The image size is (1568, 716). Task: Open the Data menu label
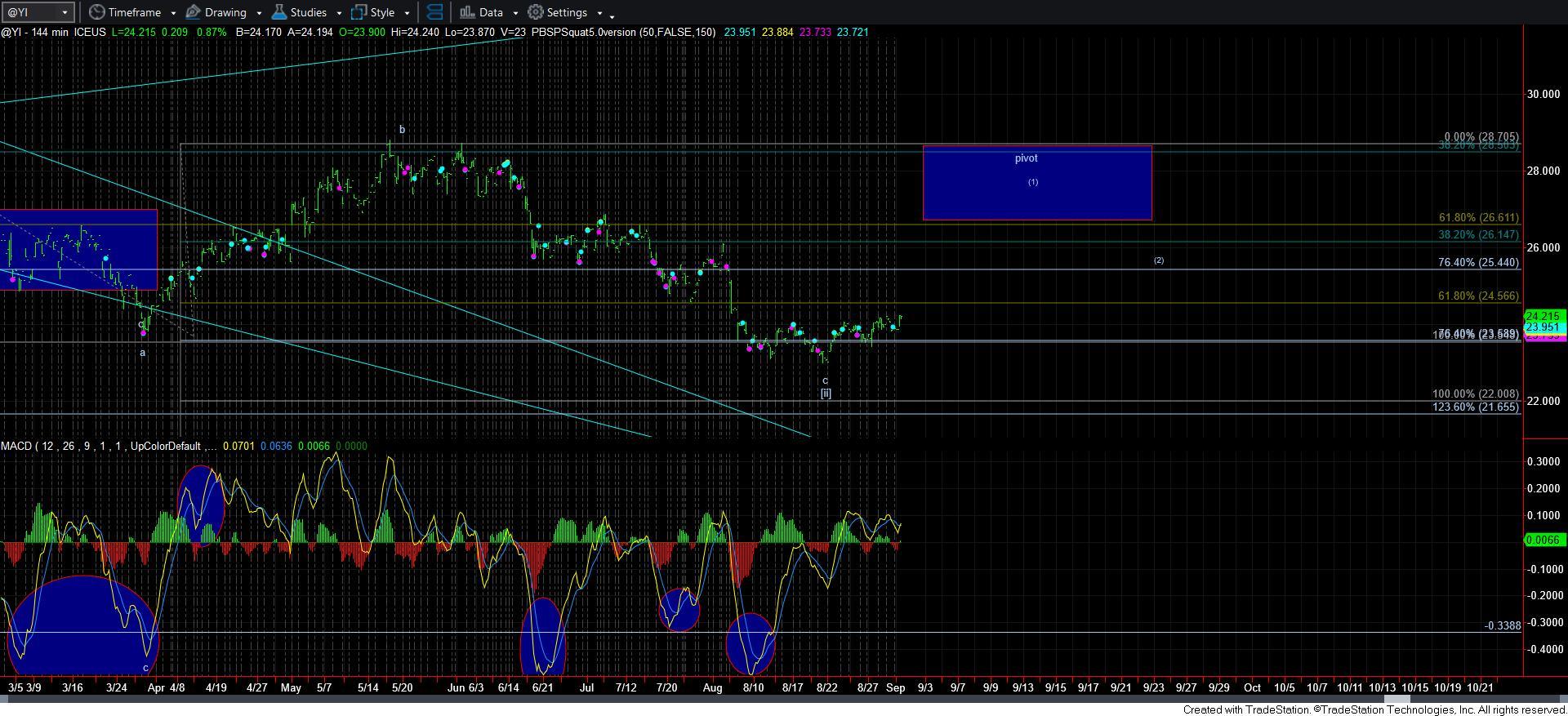pyautogui.click(x=491, y=12)
